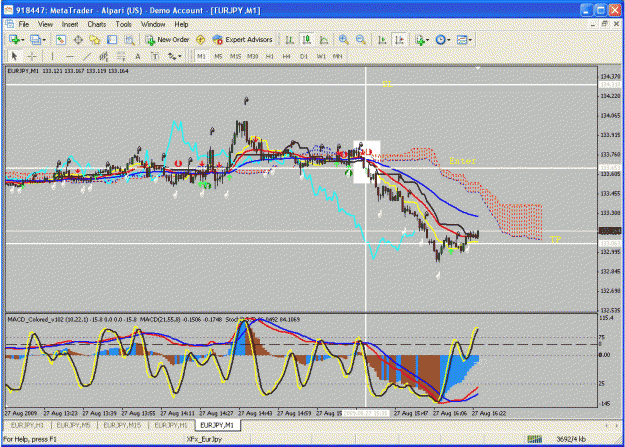
Task: Launch the MetaEditor diamond icon
Action: [x=200, y=39]
